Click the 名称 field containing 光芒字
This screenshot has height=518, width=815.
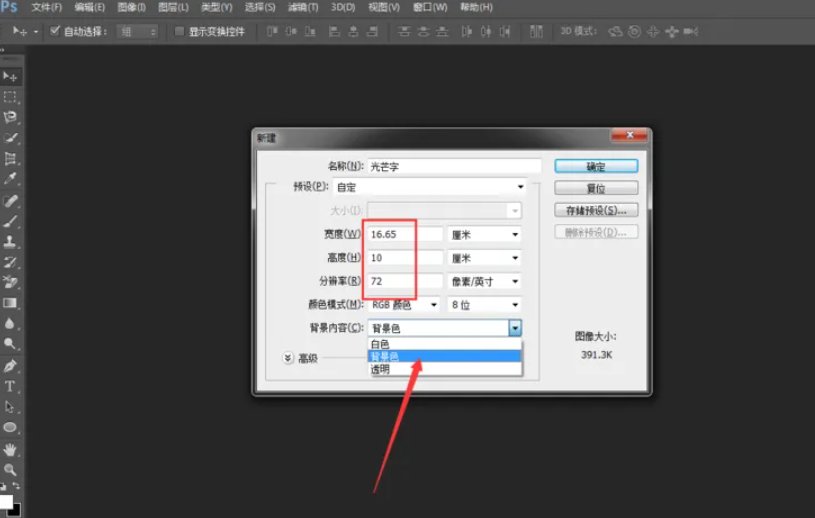454,166
